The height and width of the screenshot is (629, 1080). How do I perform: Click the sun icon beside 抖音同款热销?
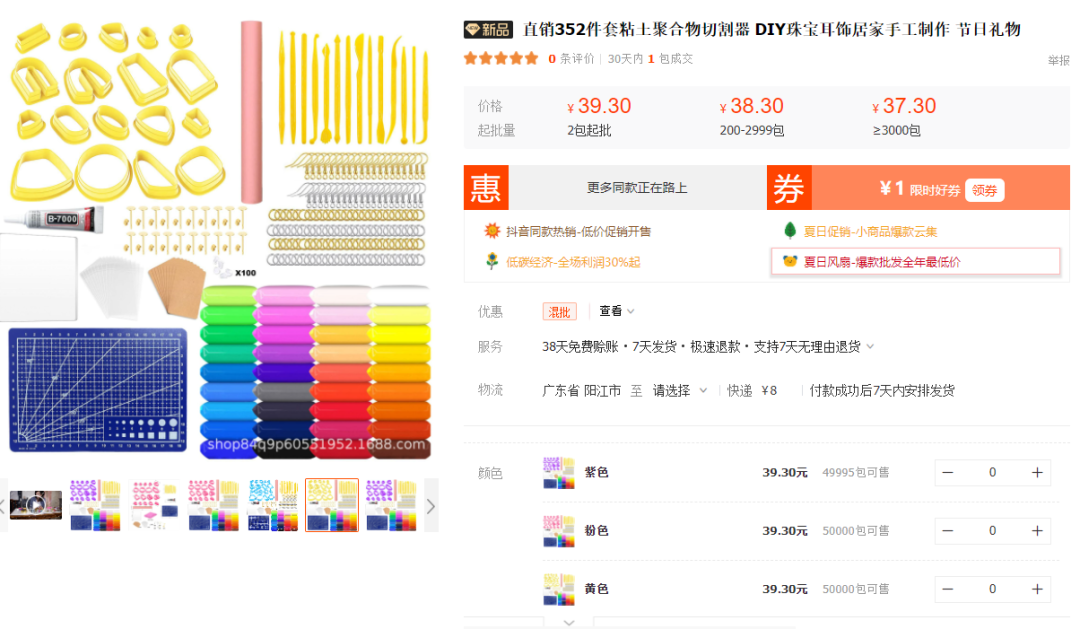492,229
